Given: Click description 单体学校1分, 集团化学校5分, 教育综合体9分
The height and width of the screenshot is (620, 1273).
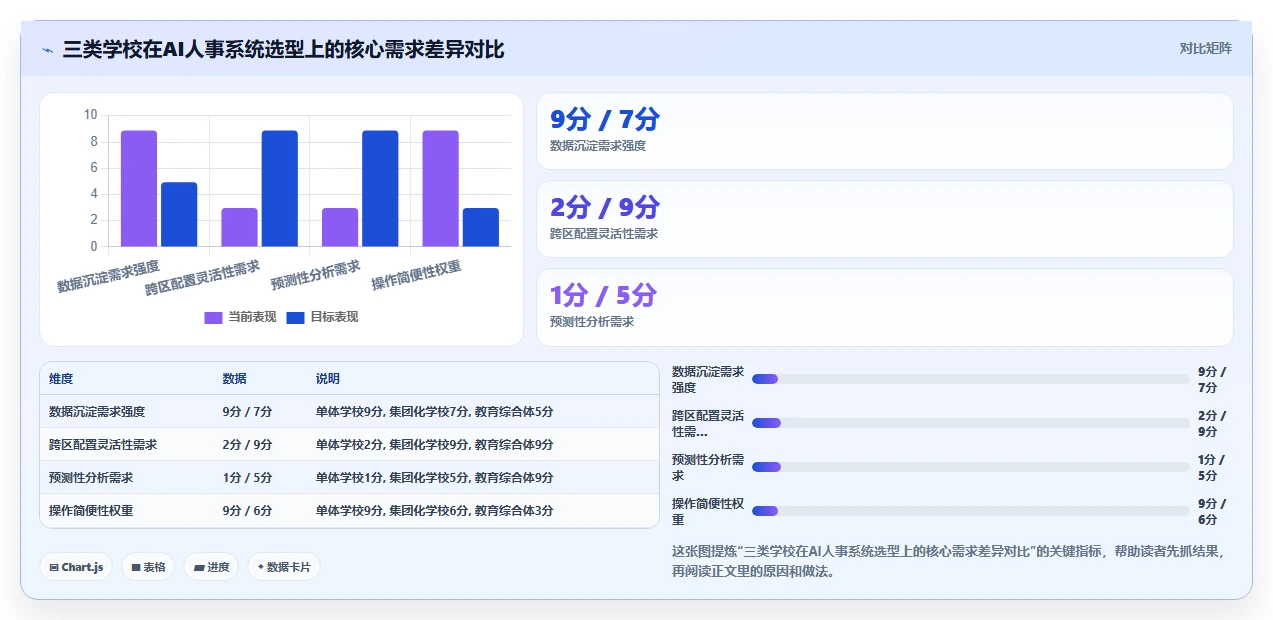Looking at the screenshot, I should coord(435,478).
